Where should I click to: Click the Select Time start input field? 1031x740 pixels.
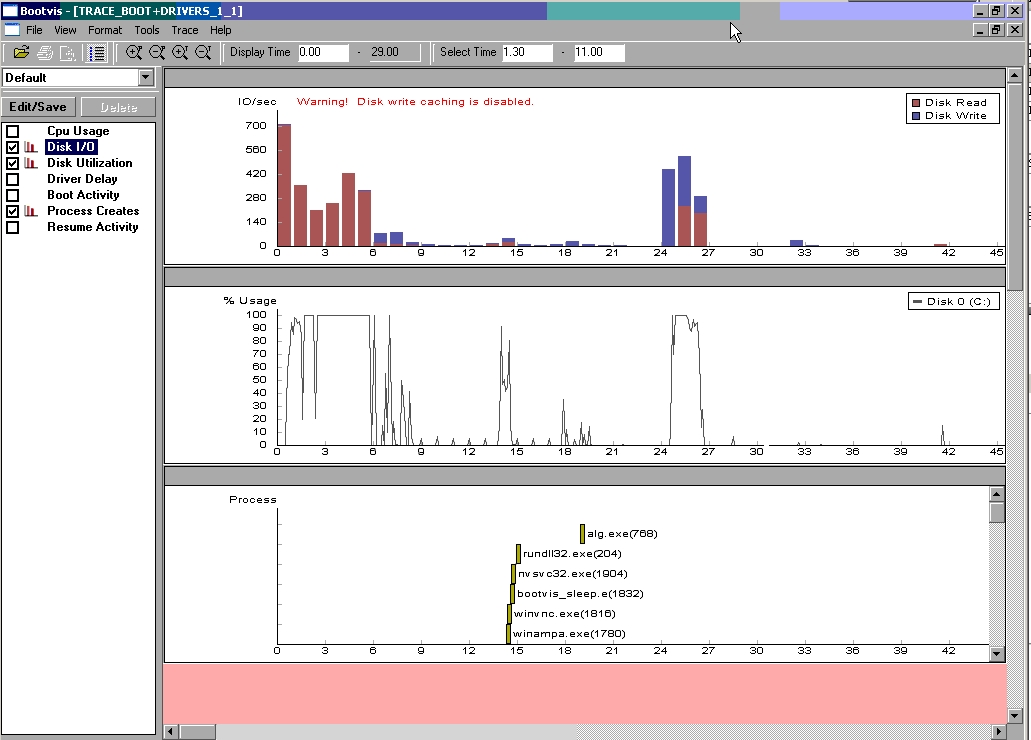(x=526, y=52)
